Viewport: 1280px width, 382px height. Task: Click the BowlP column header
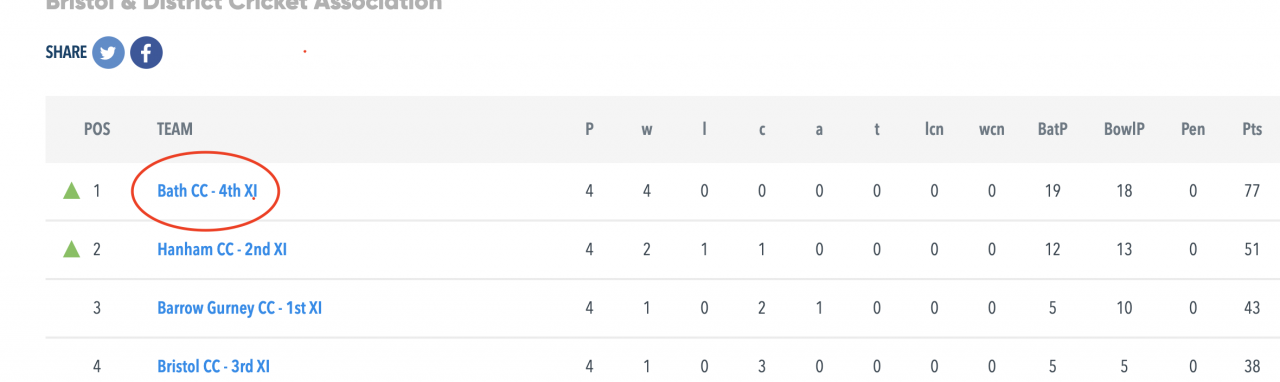tap(1124, 129)
